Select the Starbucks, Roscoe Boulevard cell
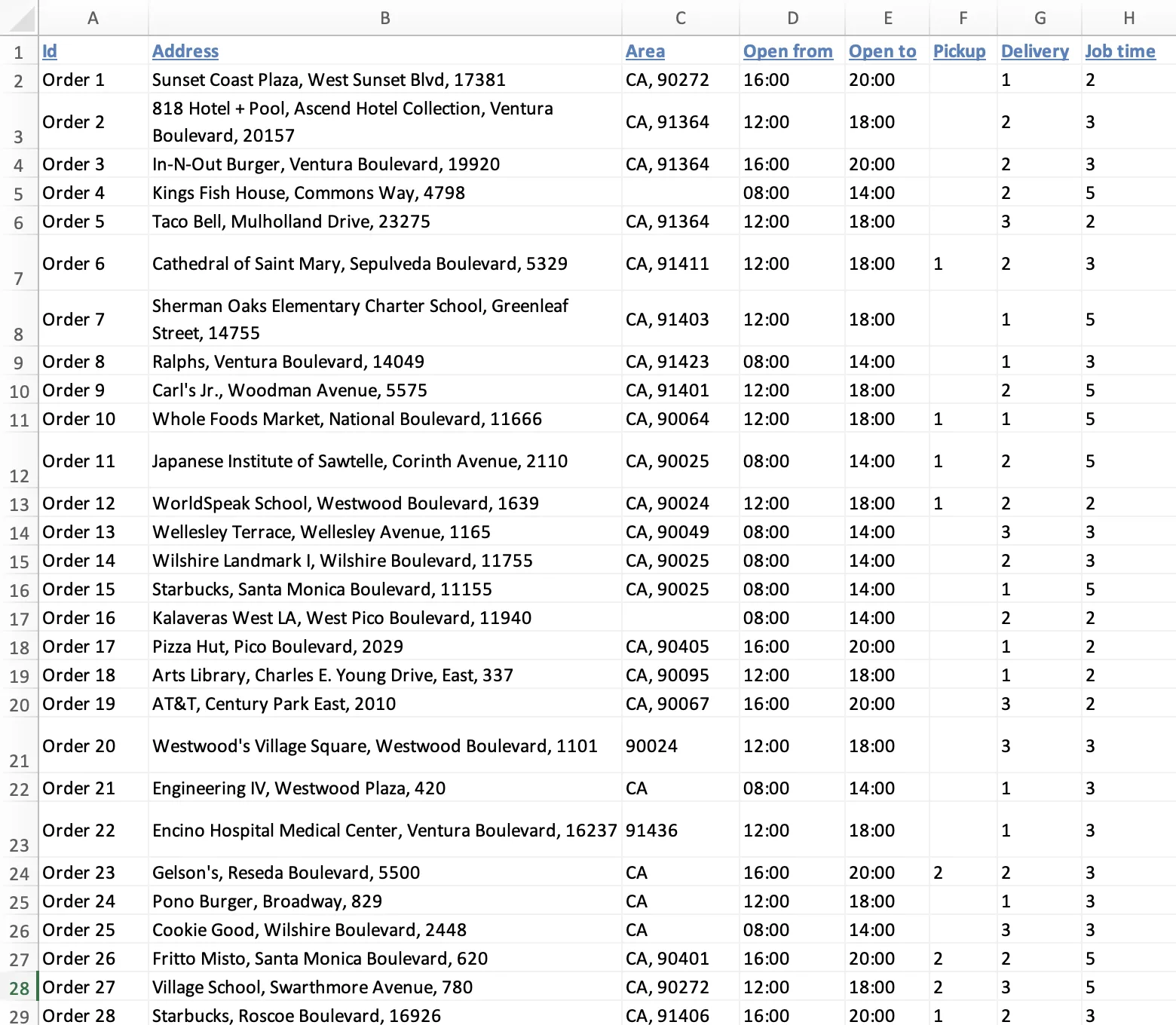The width and height of the screenshot is (1176, 1025). point(384,1014)
